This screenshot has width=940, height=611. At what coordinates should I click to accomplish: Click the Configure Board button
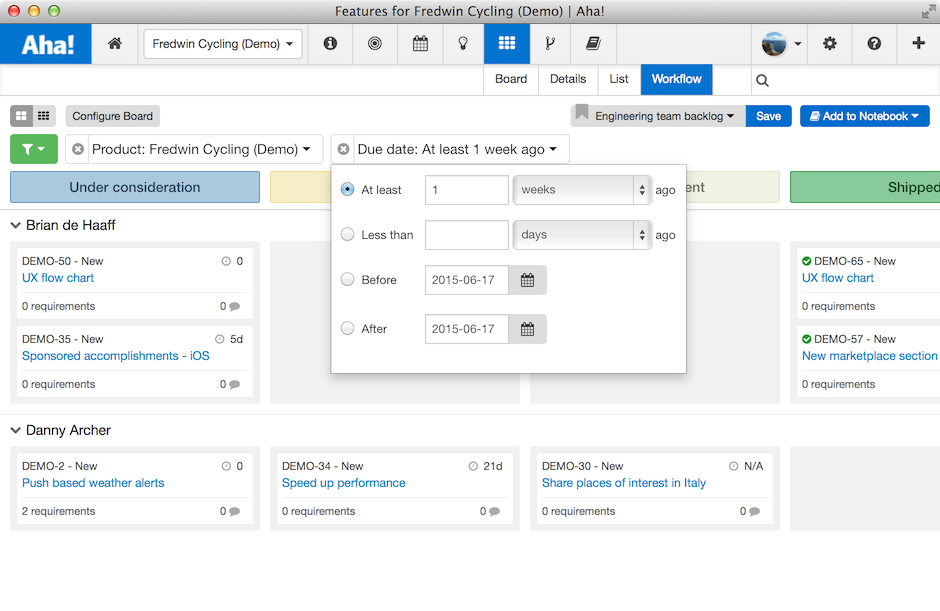113,116
